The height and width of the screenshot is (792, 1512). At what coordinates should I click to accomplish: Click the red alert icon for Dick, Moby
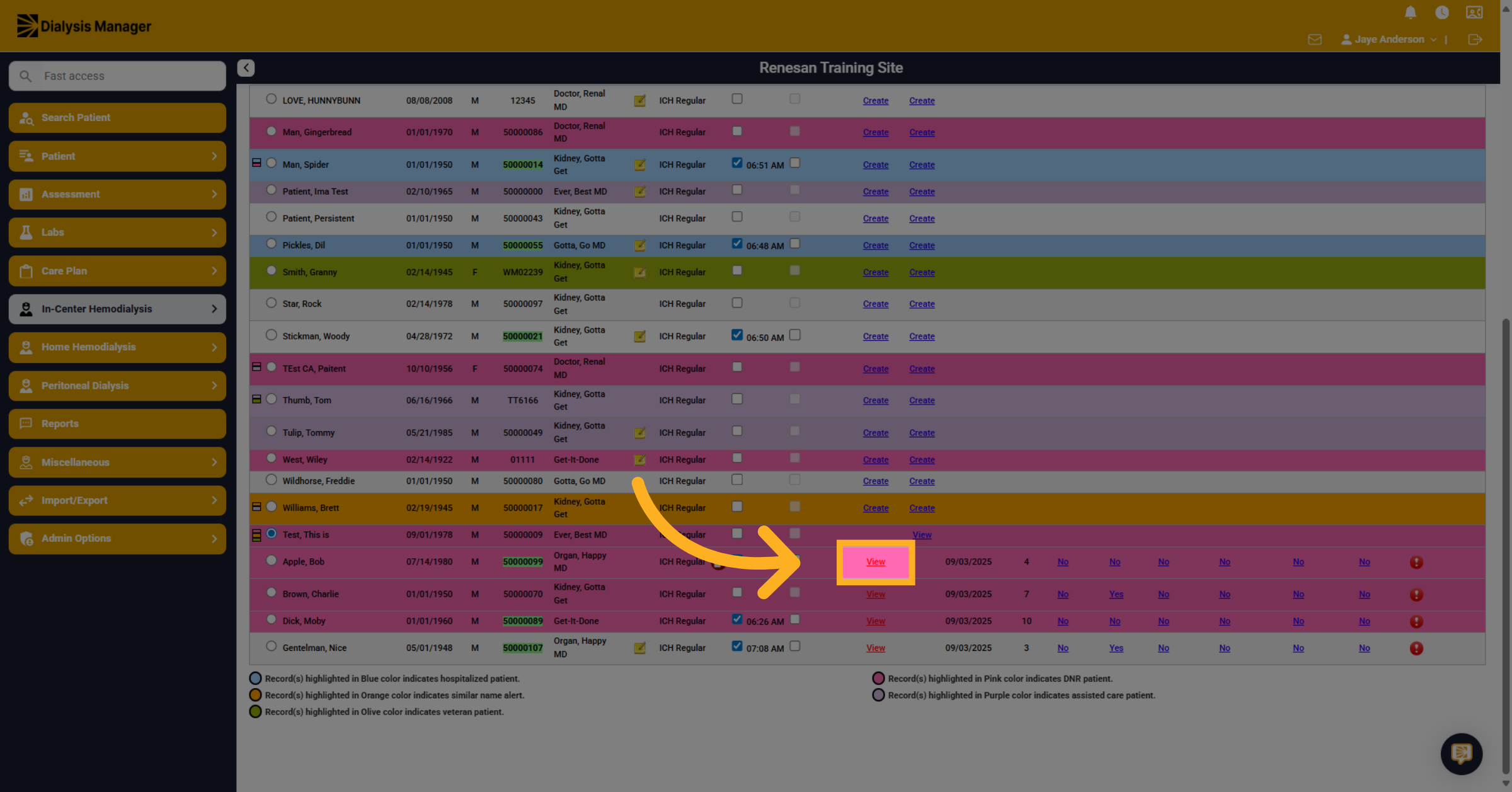click(1416, 621)
